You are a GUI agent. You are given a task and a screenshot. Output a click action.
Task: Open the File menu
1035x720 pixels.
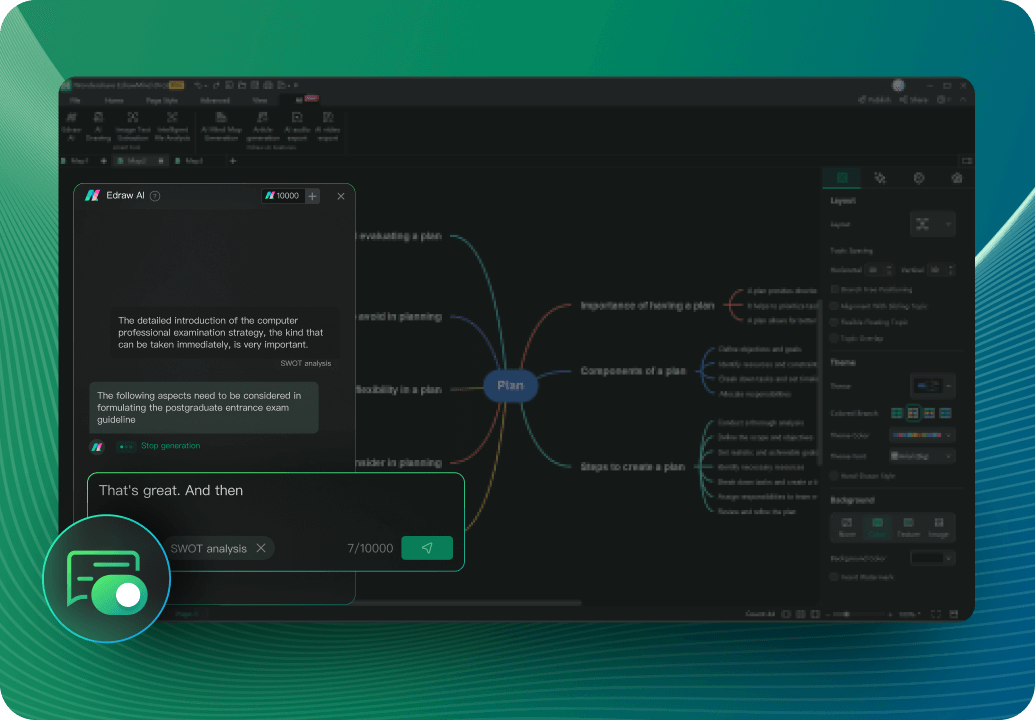coord(75,100)
